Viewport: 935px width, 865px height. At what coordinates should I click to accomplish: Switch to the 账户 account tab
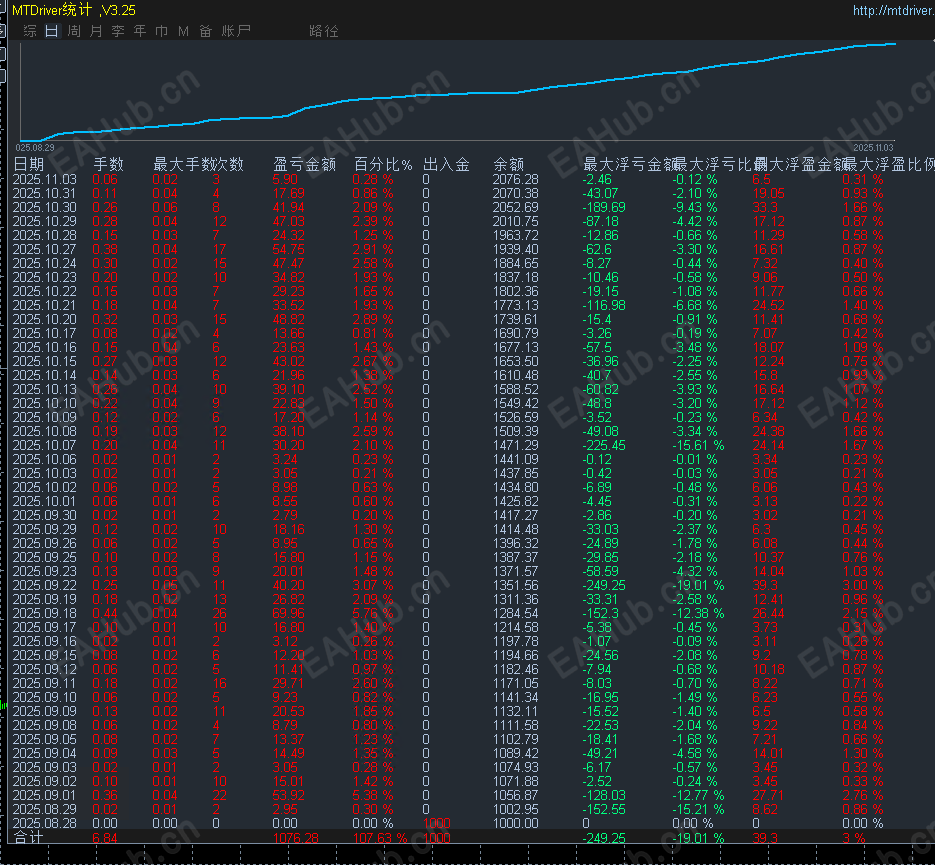pos(236,31)
